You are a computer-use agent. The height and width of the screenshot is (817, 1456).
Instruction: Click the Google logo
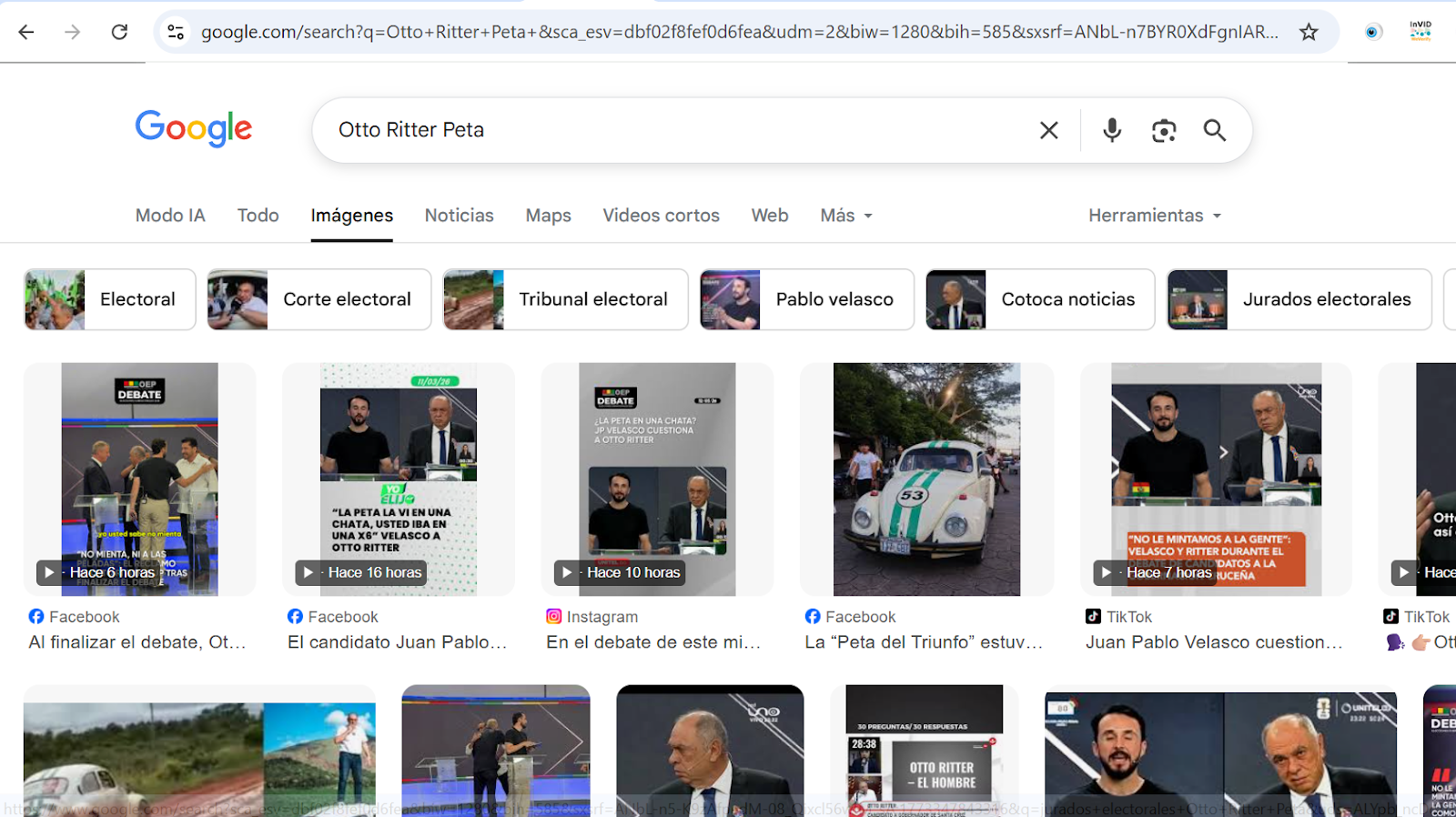tap(194, 128)
